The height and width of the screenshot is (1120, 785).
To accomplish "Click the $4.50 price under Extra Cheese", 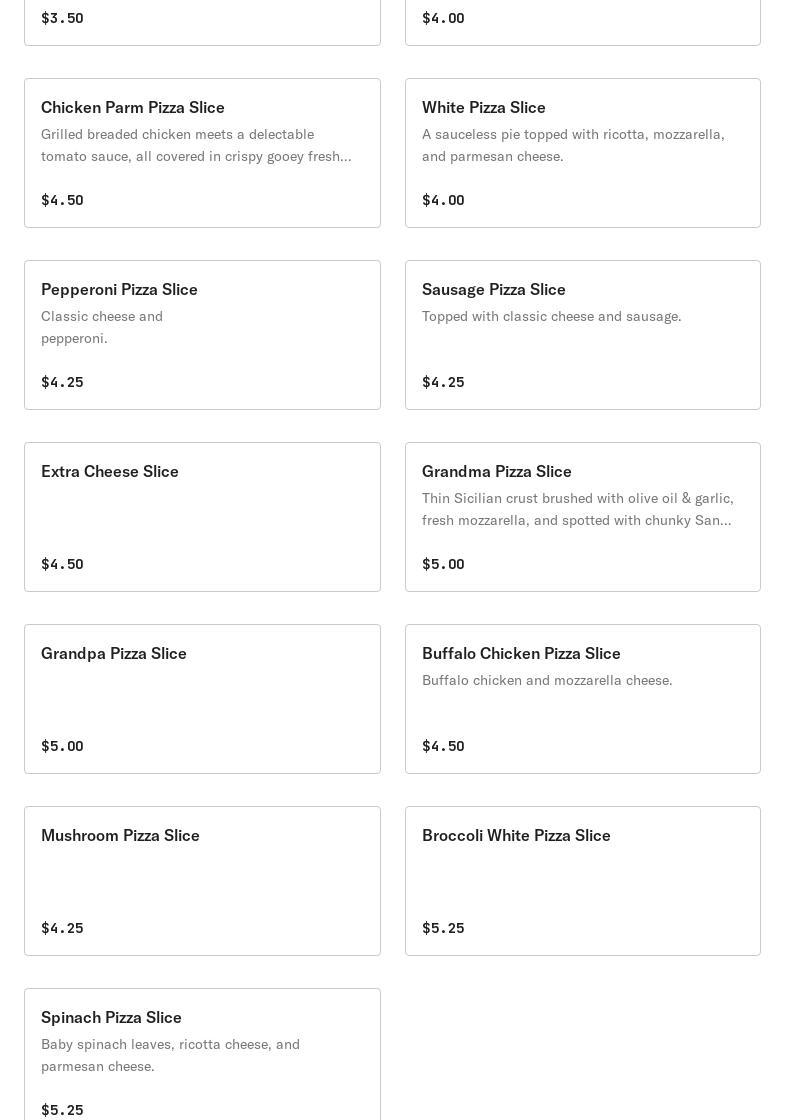I will 62,564.
